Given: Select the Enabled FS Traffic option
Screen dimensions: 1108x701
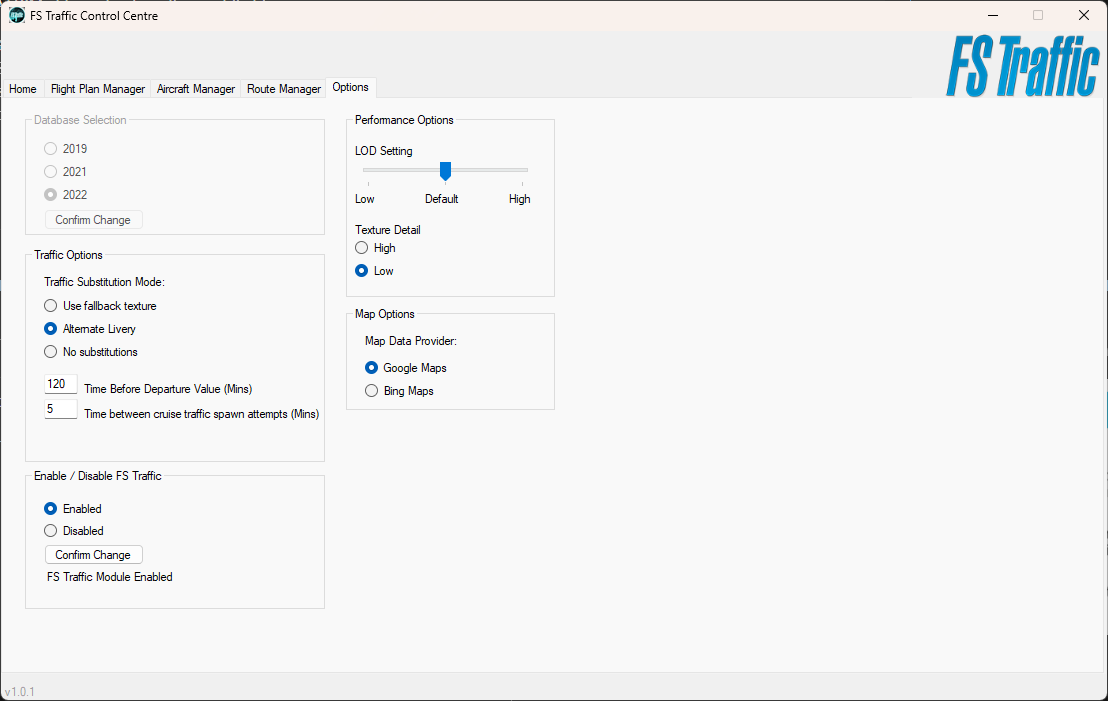Looking at the screenshot, I should point(51,509).
